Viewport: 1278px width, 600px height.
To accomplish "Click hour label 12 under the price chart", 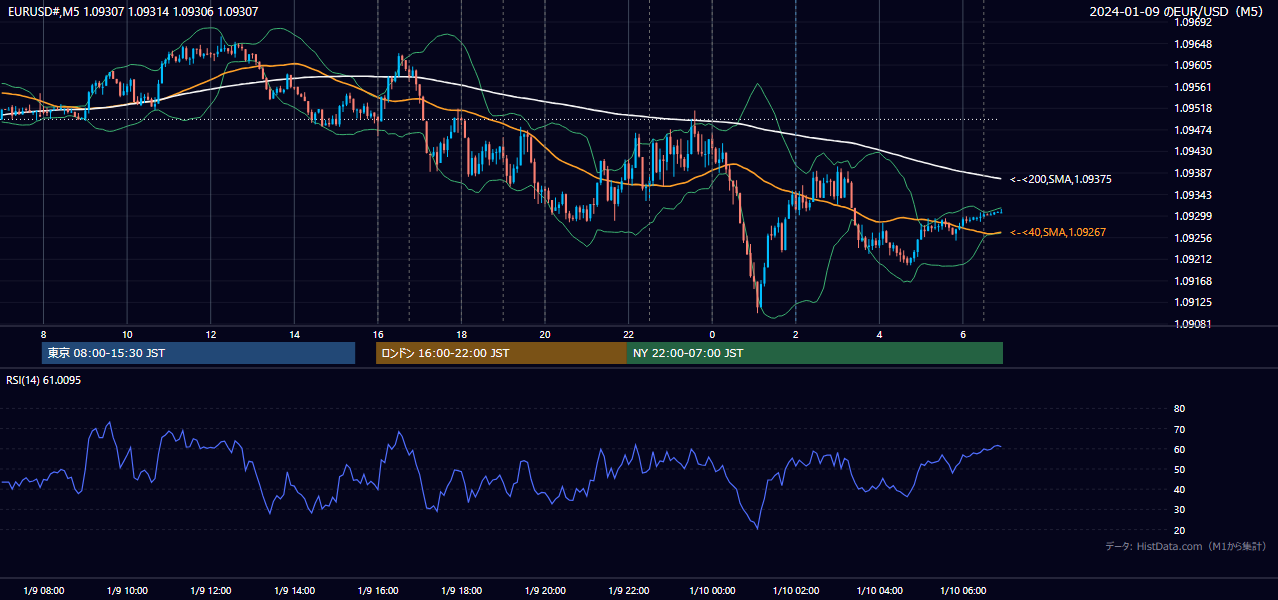I will point(210,334).
